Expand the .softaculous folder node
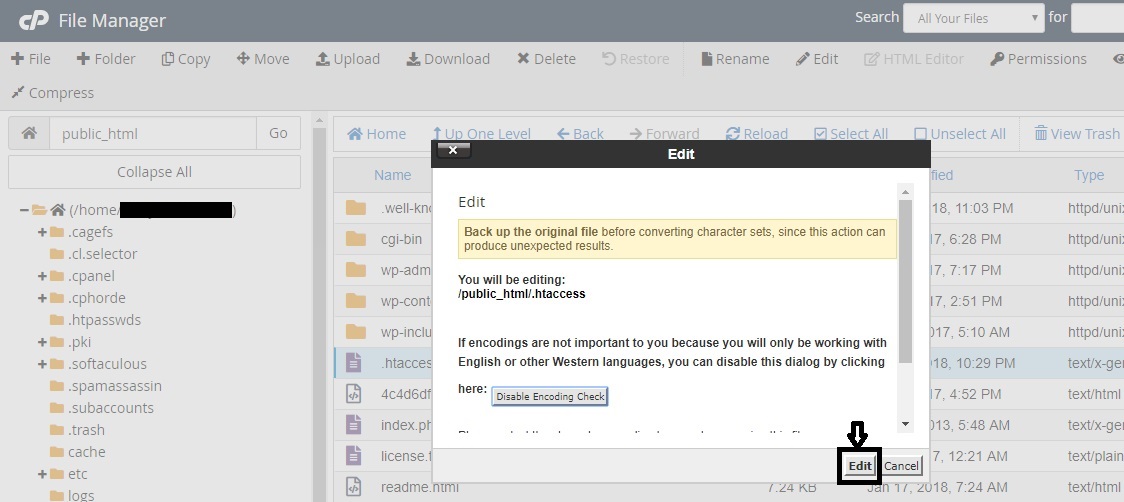 (42, 364)
